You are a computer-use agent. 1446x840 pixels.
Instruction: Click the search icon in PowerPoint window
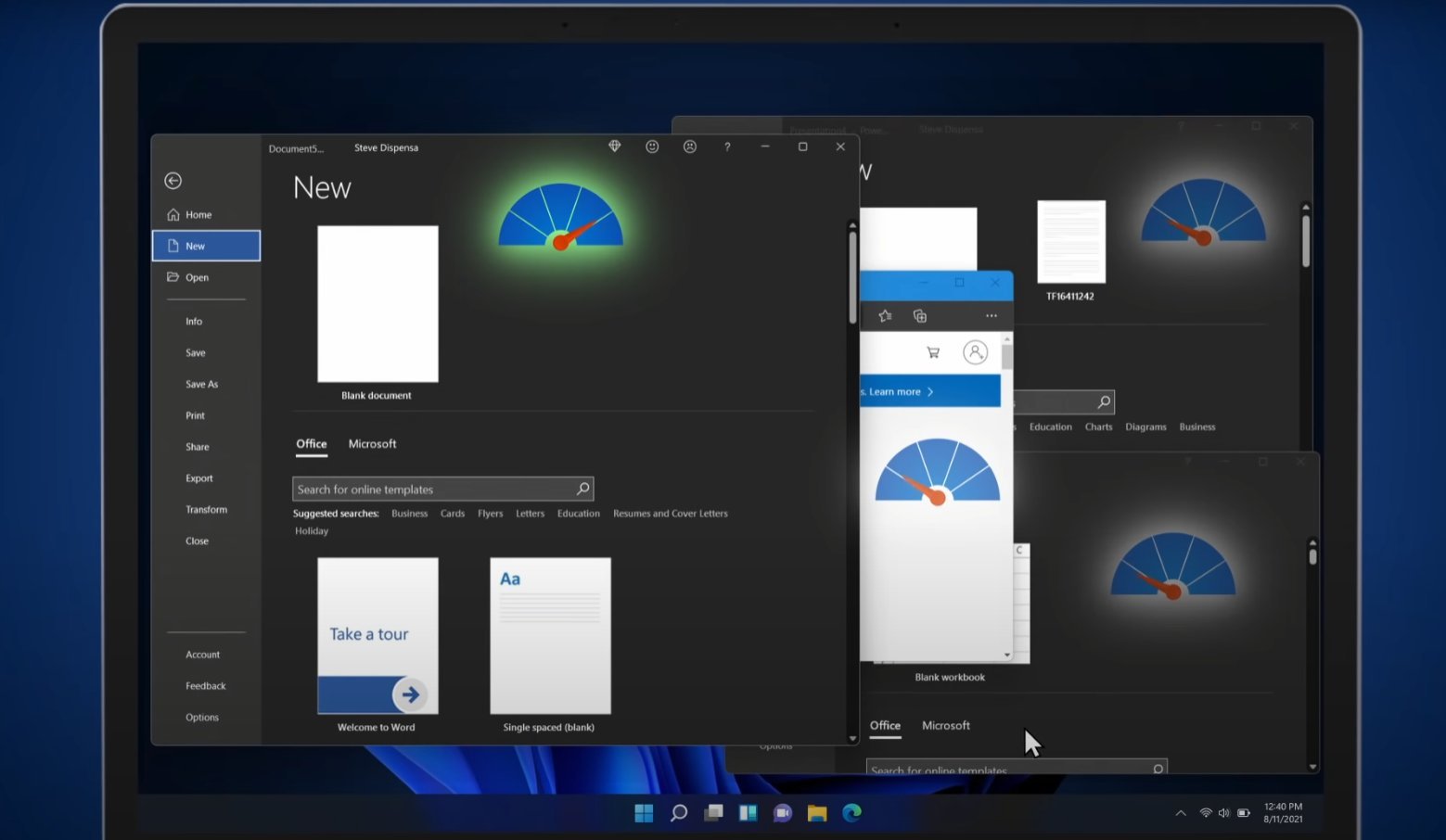click(x=1103, y=402)
